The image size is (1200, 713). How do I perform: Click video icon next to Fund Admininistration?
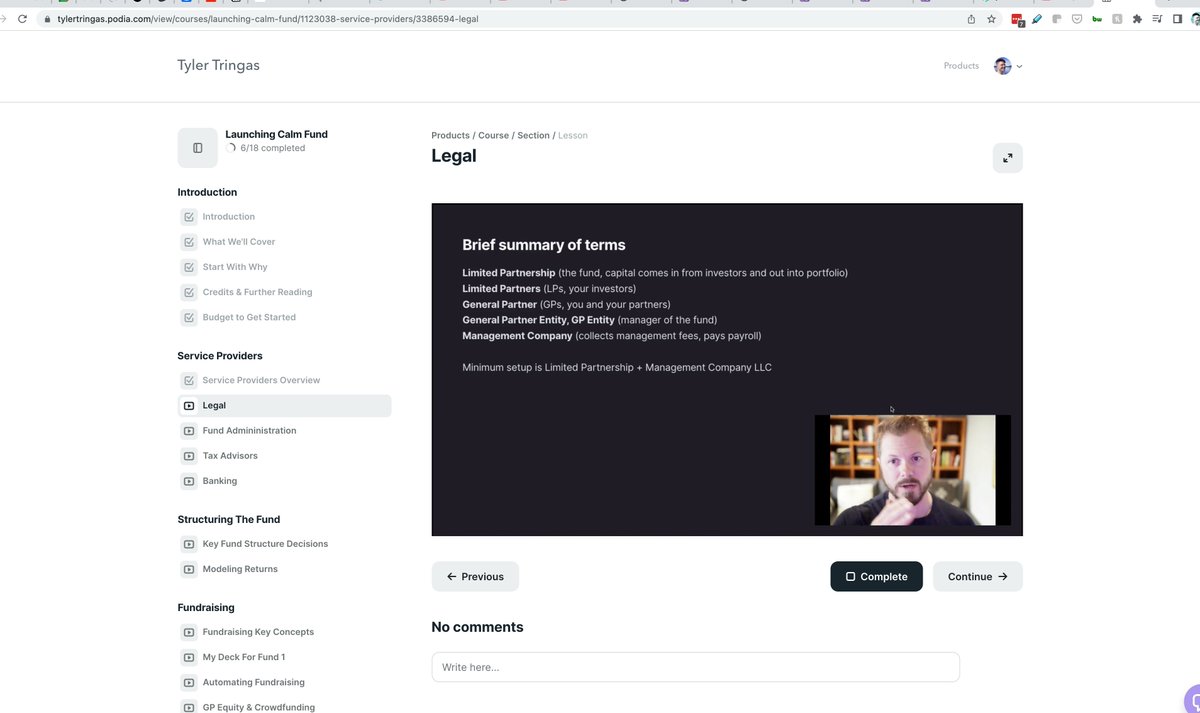pyautogui.click(x=189, y=431)
